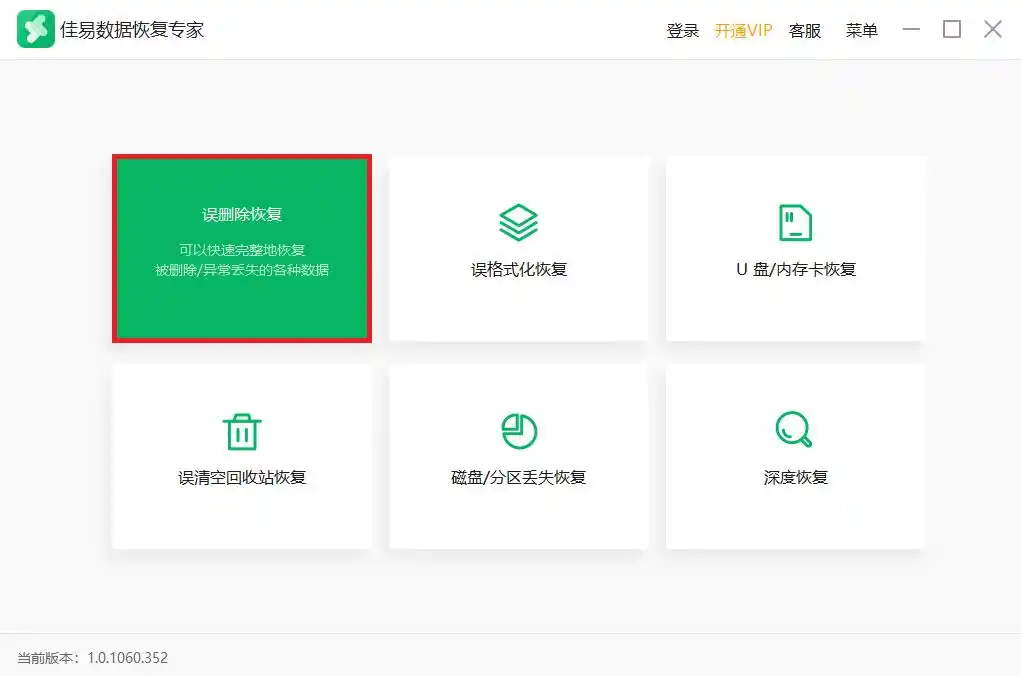This screenshot has width=1021, height=676.
Task: Click the 登录 login link
Action: 683,31
